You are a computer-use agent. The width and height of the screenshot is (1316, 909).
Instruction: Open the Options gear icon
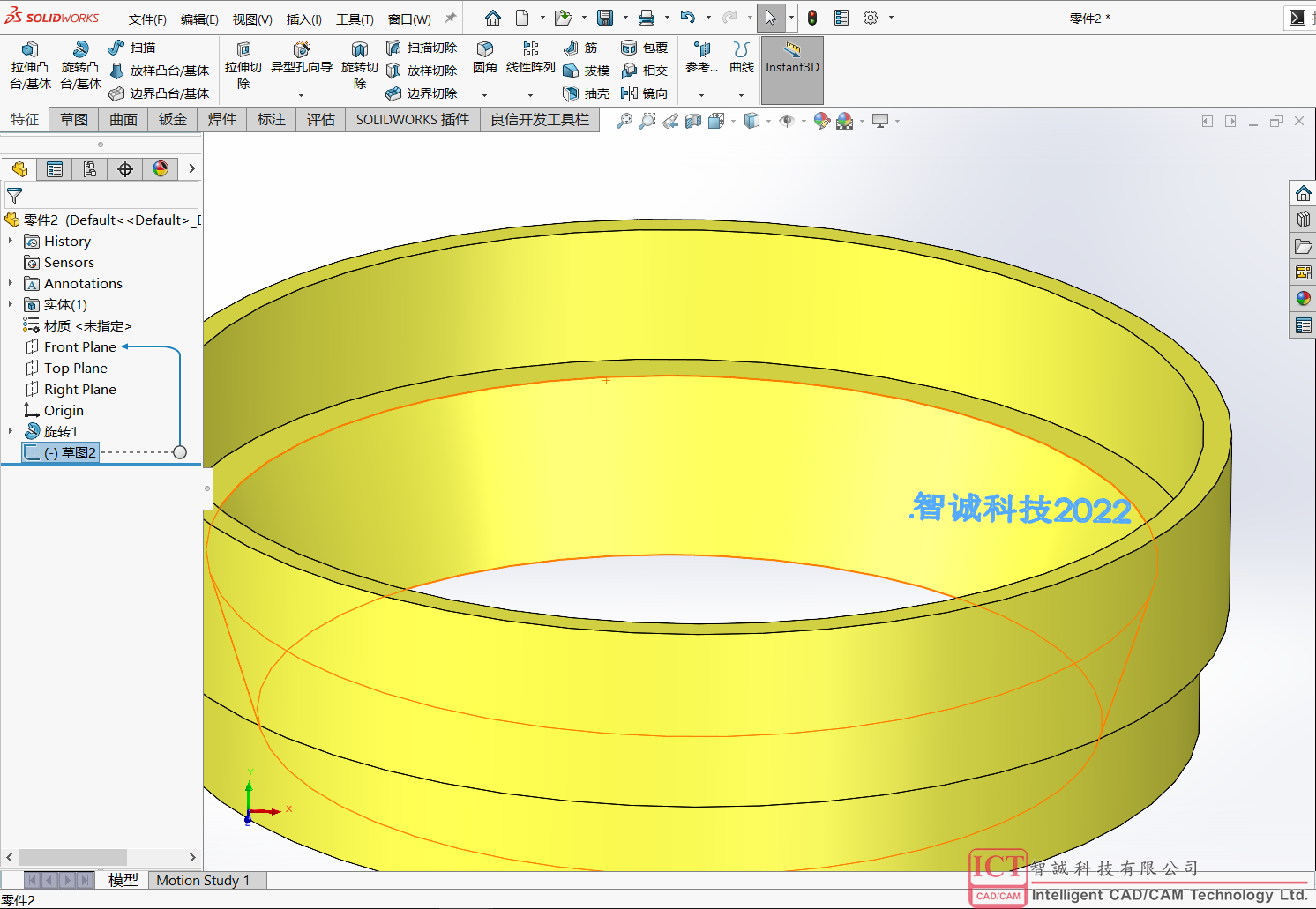[871, 18]
